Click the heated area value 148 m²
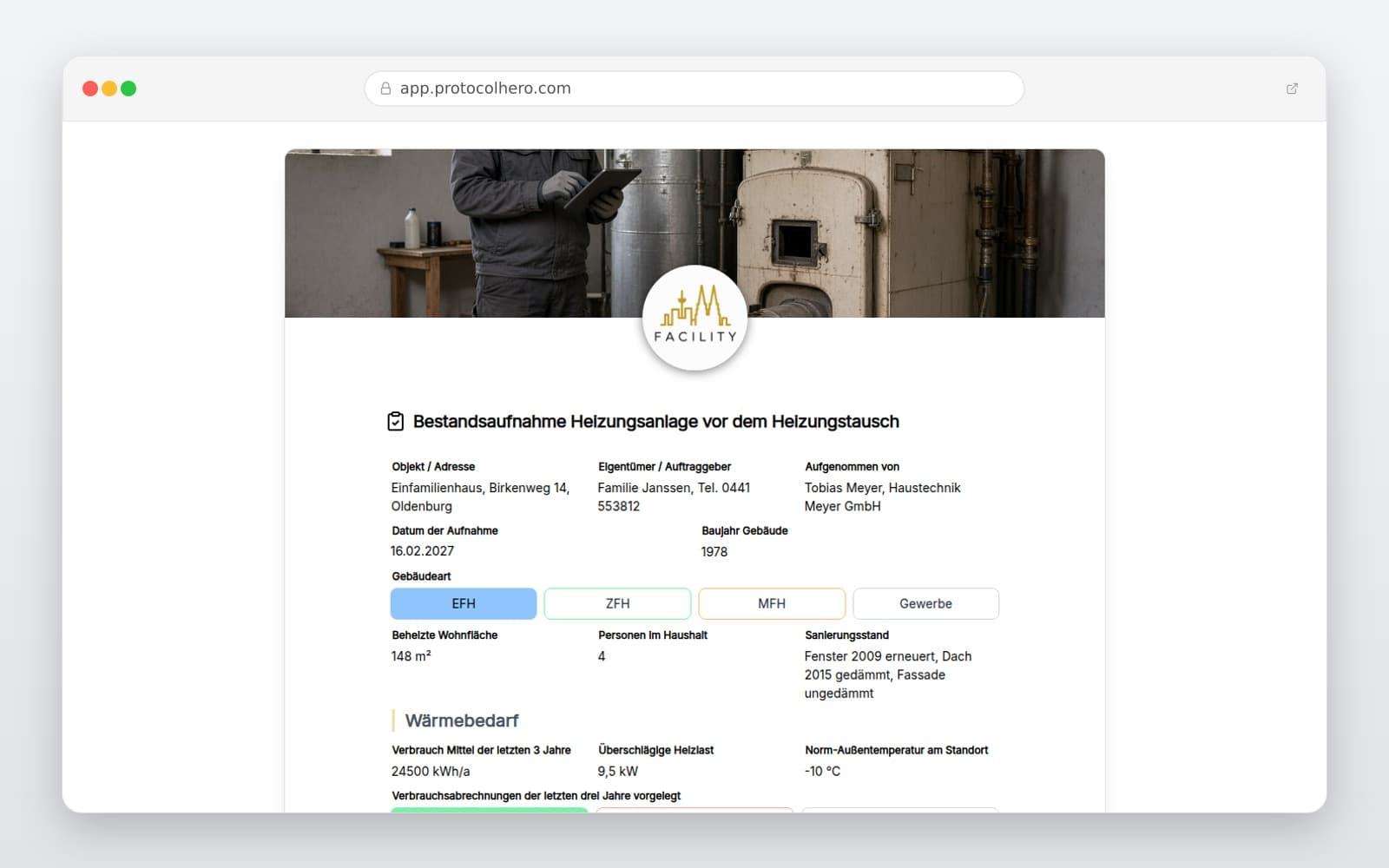 click(411, 656)
